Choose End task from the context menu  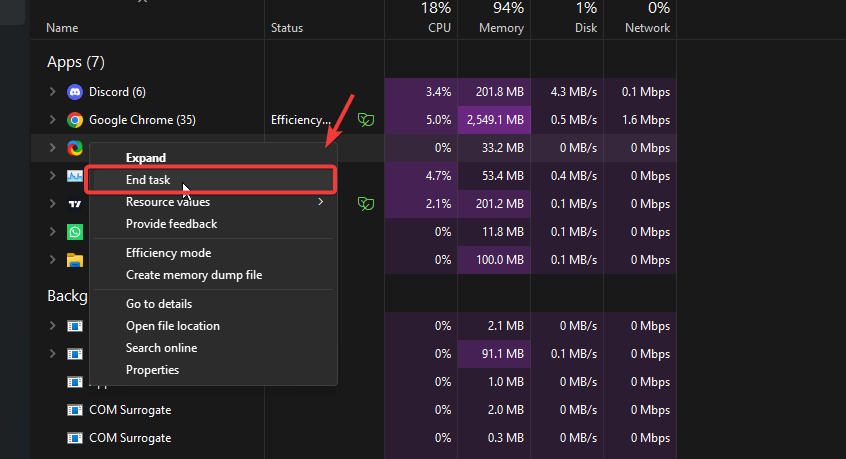pos(148,180)
